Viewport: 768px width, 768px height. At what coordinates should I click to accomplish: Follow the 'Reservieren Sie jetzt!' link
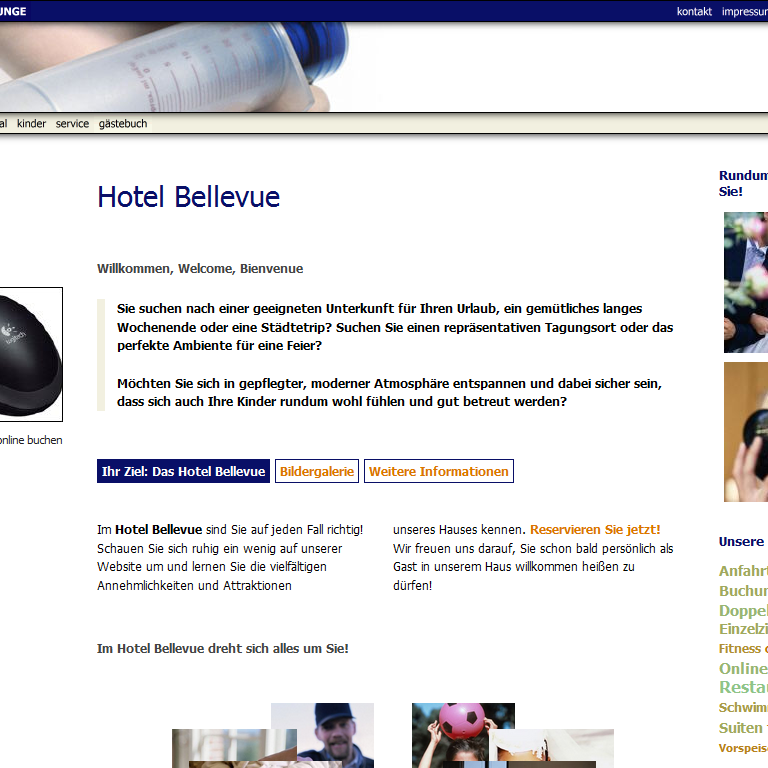[595, 529]
